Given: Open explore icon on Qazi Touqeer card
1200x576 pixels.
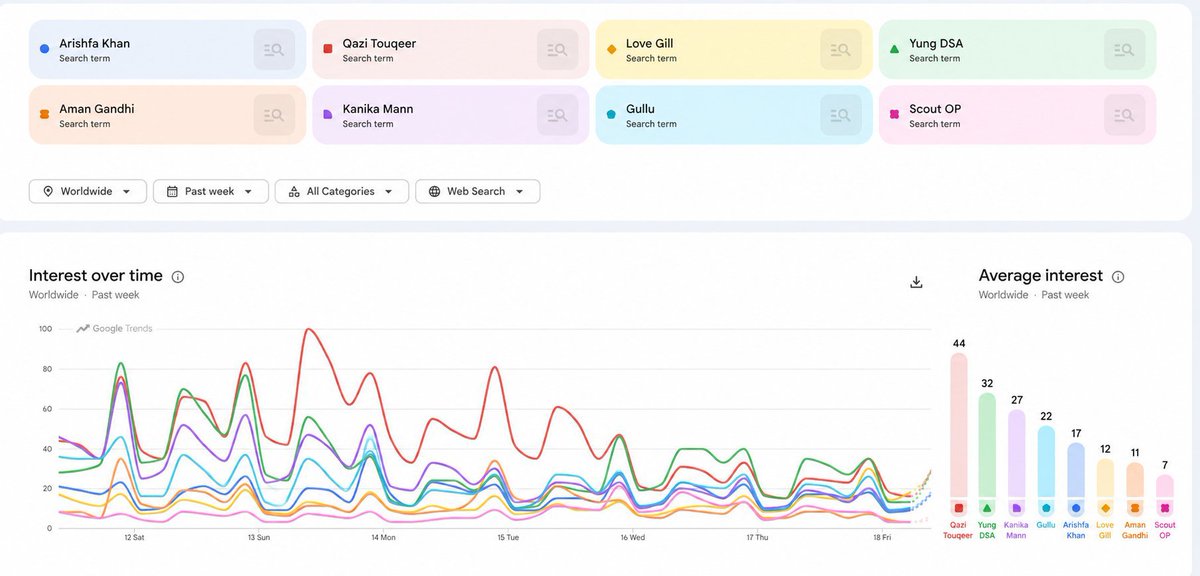Looking at the screenshot, I should click(x=558, y=49).
